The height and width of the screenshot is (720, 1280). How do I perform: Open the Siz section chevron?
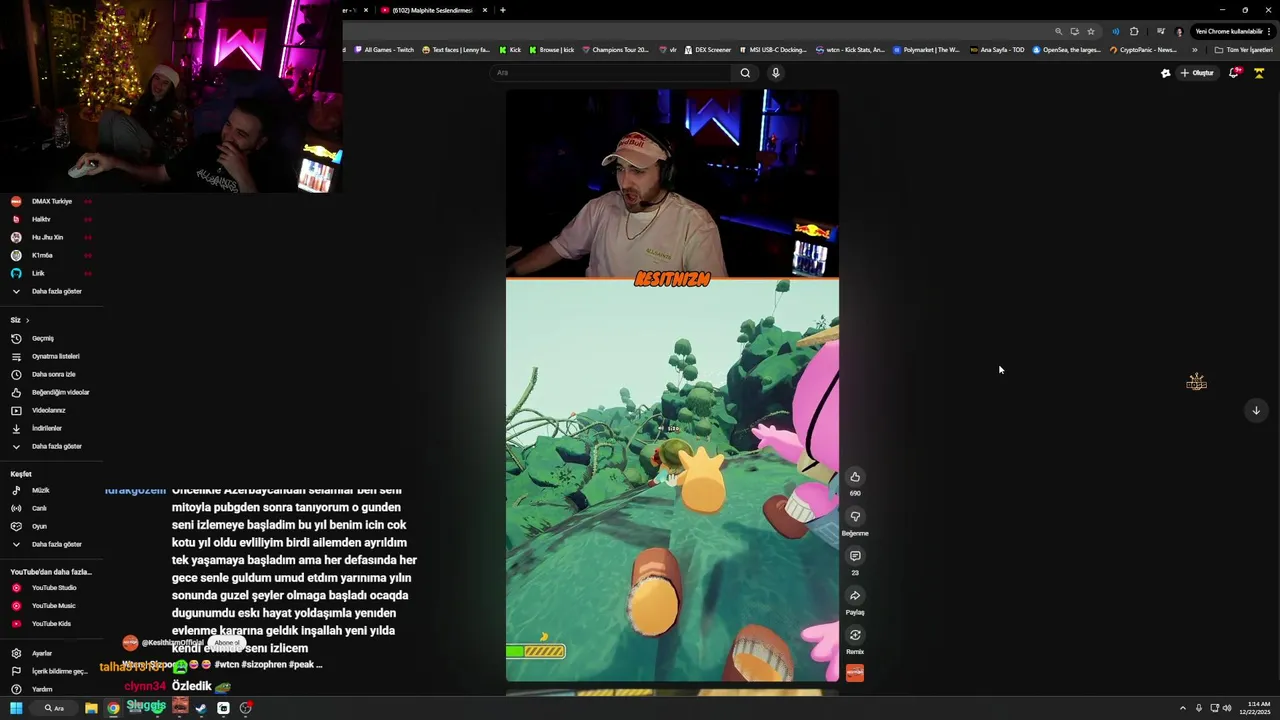pyautogui.click(x=27, y=320)
